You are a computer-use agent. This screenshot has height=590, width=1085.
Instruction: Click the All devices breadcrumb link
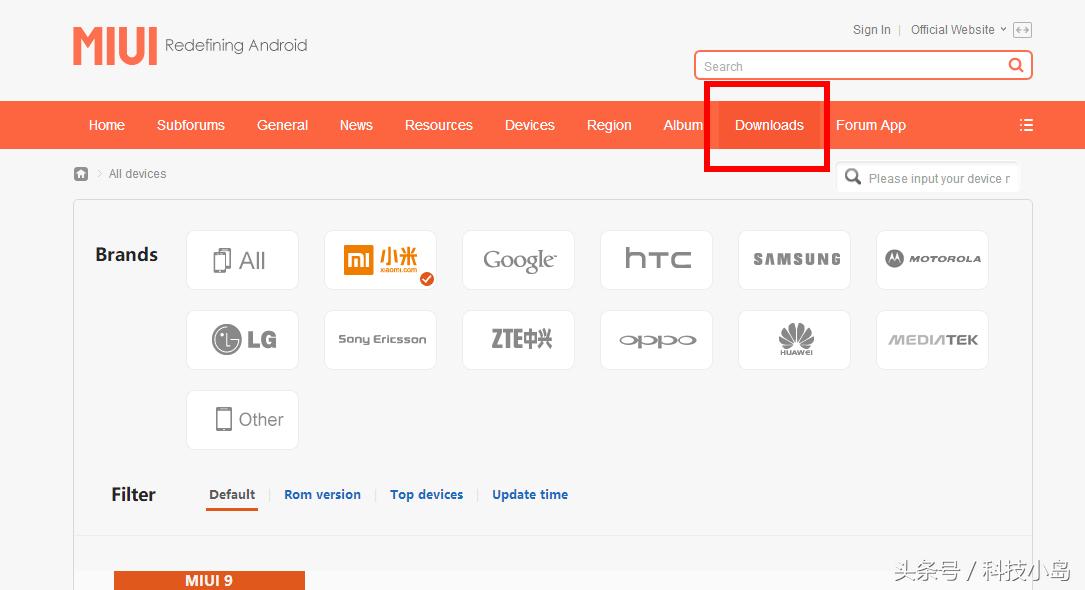[x=137, y=174]
